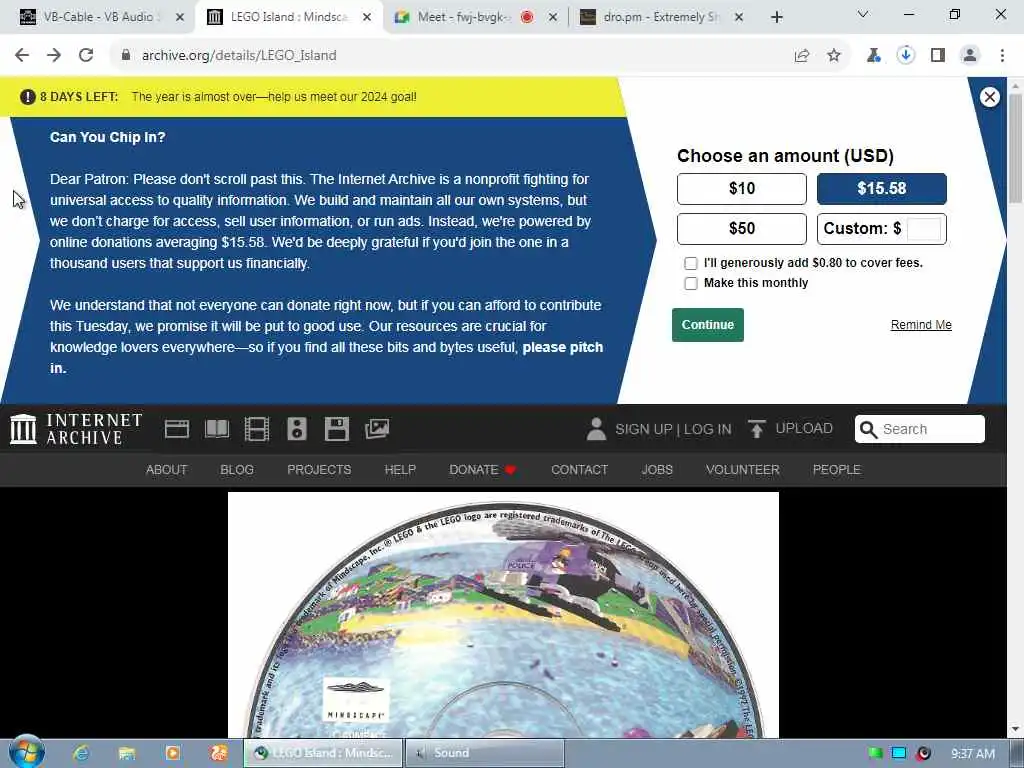Open the Video film strip icon
The height and width of the screenshot is (768, 1024).
[257, 429]
